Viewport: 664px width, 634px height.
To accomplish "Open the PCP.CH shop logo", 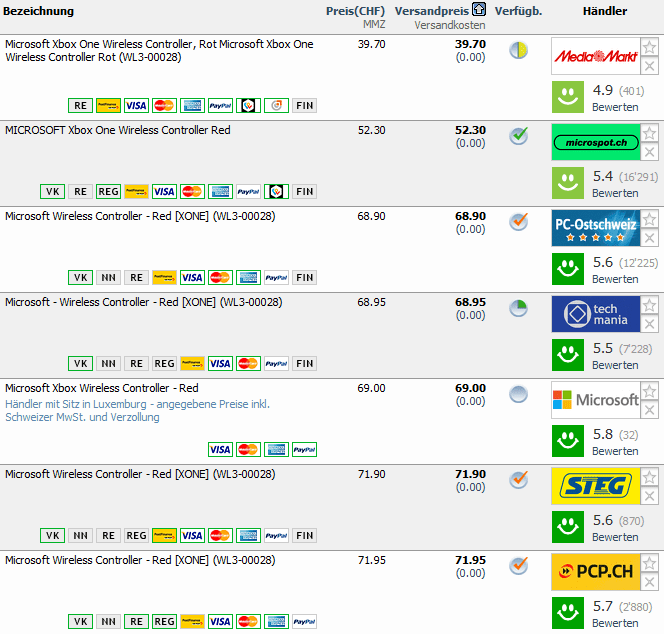I will (x=595, y=572).
